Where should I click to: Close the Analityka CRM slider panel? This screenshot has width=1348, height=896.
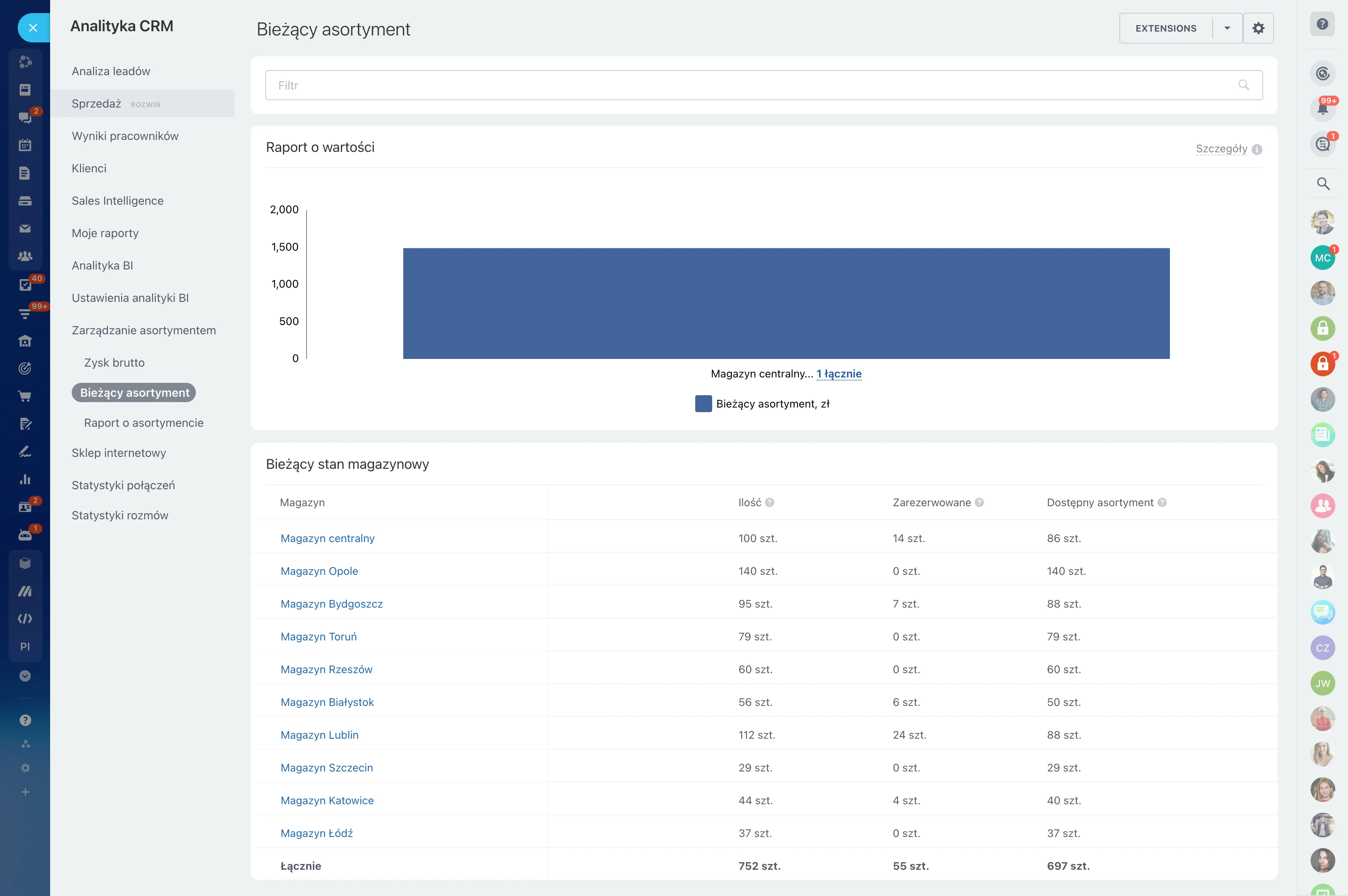(x=33, y=27)
